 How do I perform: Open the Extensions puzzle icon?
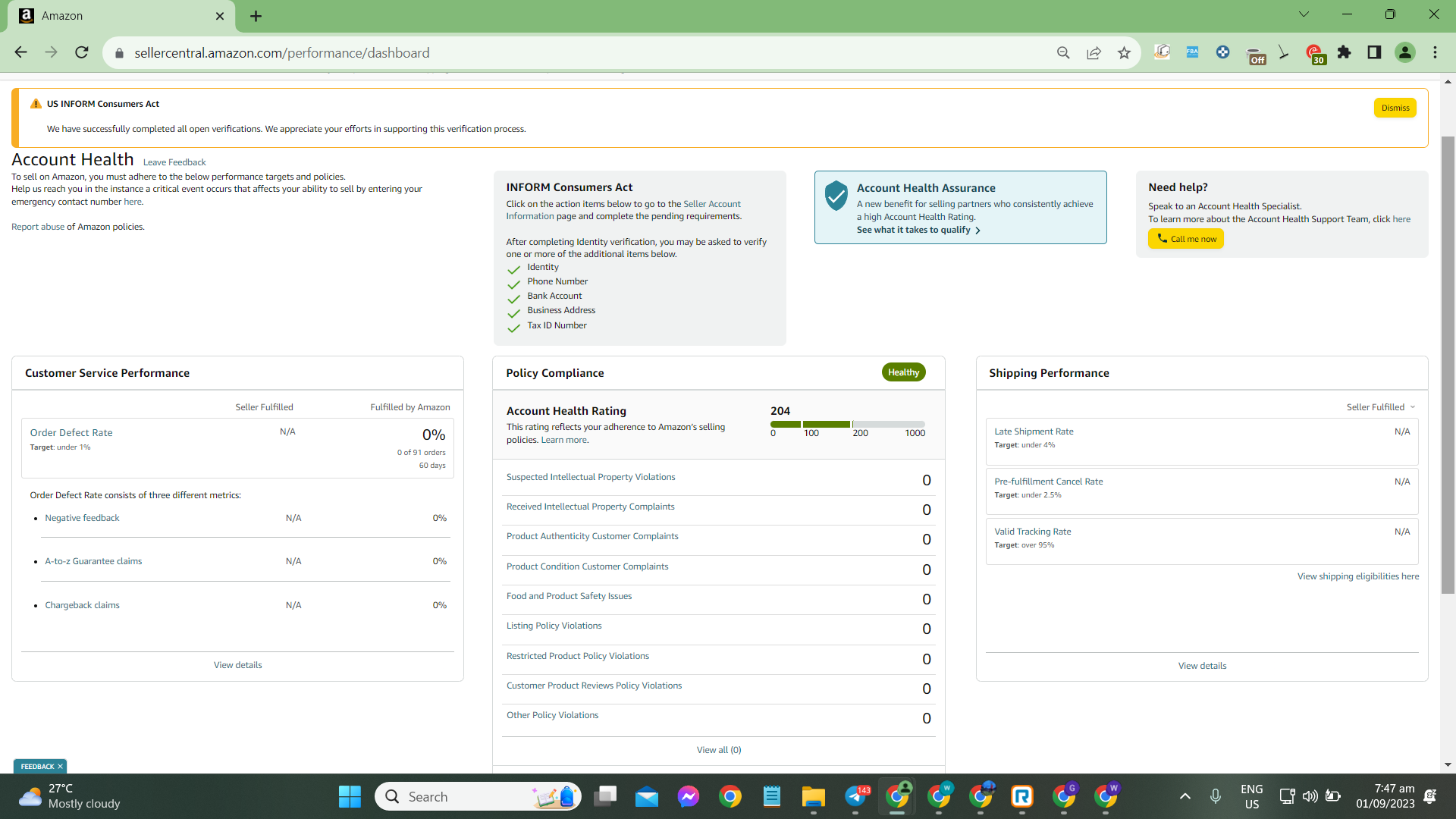(1345, 52)
